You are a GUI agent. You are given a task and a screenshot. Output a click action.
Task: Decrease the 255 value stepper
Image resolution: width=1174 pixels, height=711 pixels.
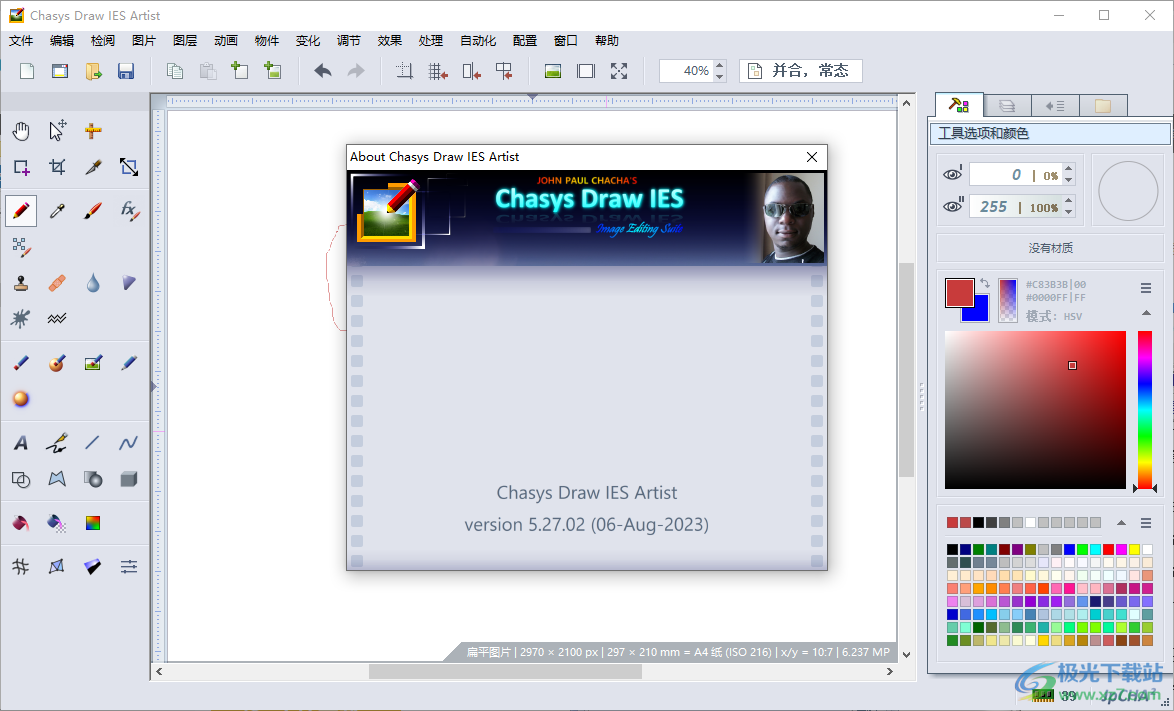click(1068, 212)
